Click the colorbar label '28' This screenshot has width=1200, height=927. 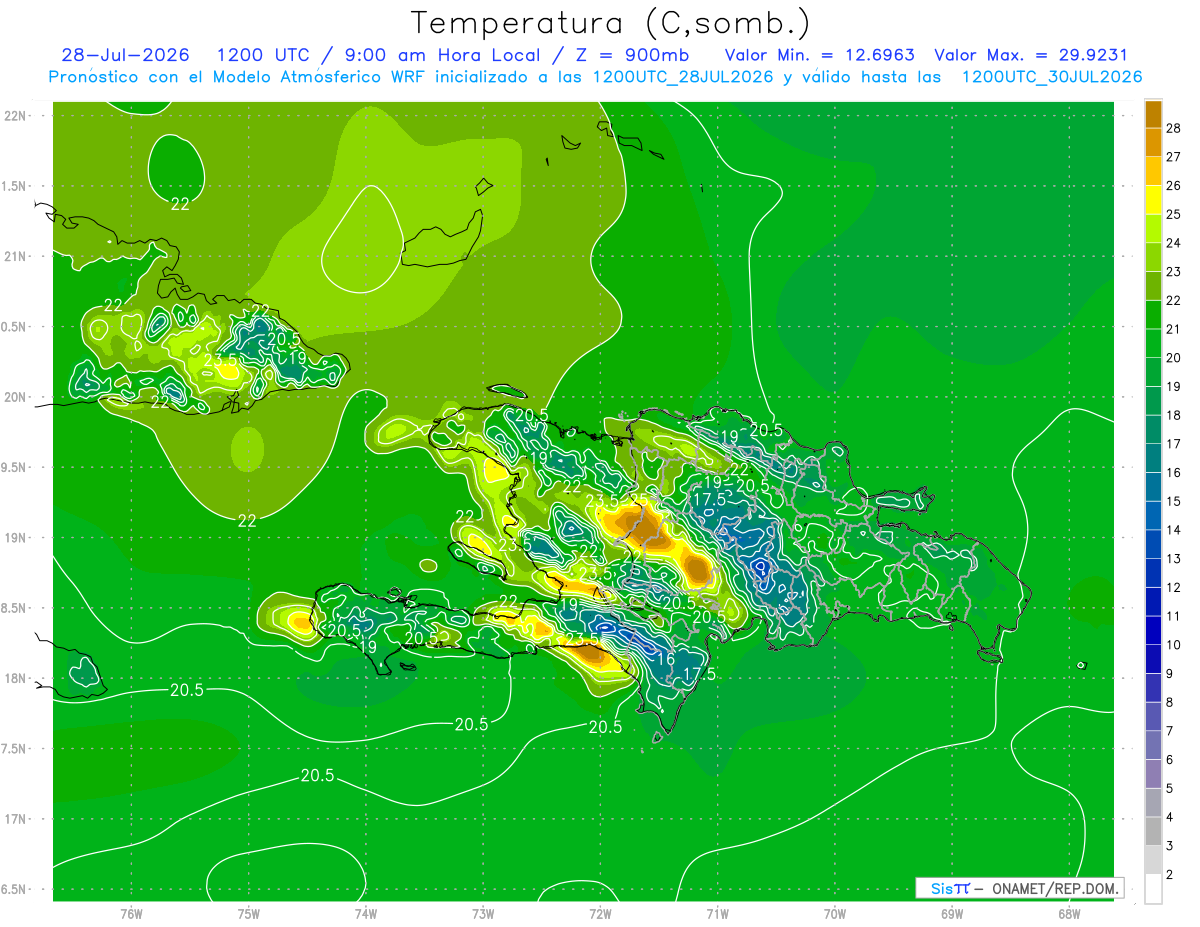(1175, 128)
